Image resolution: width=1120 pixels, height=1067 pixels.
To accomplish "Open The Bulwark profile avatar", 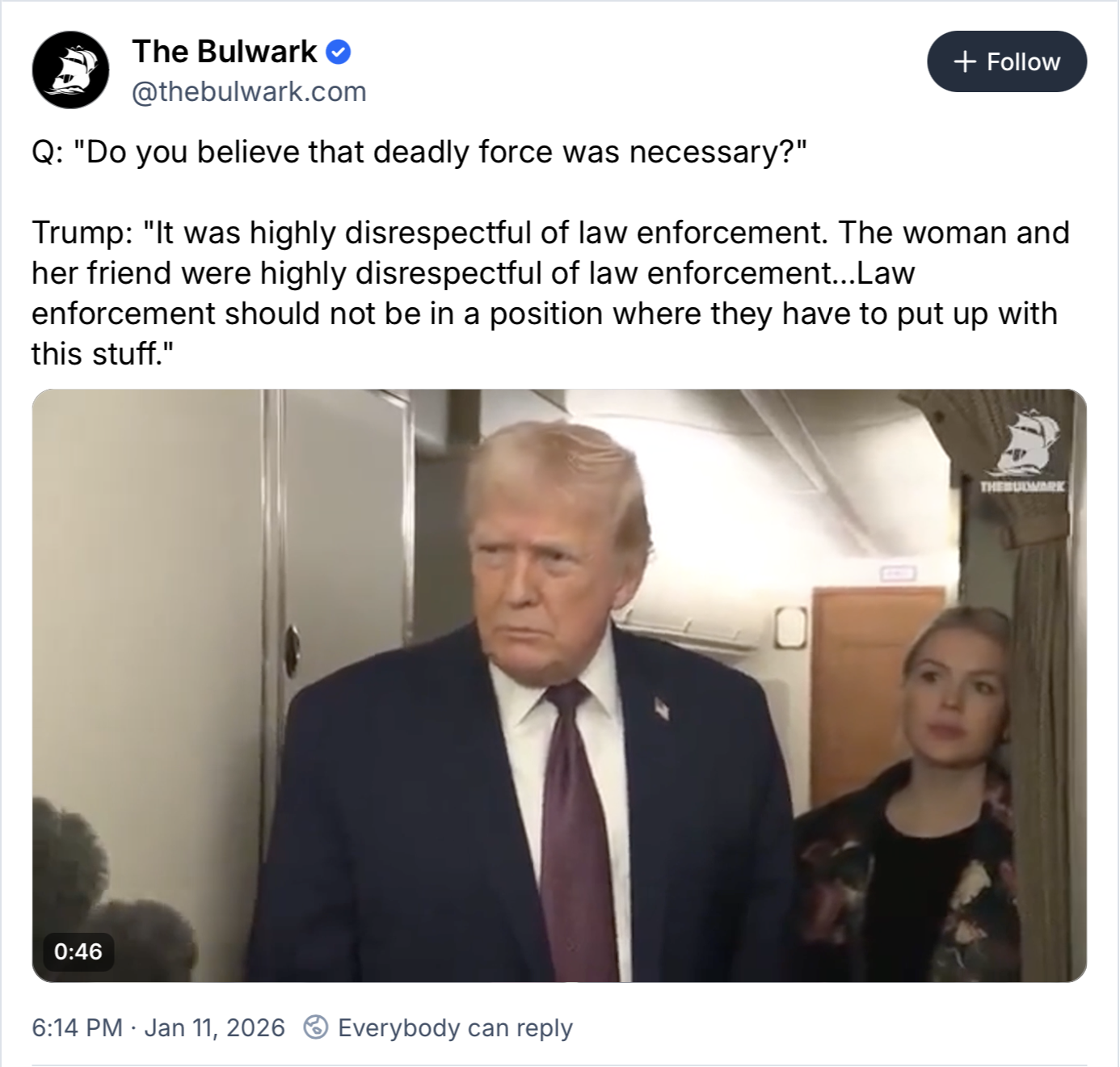I will (70, 70).
